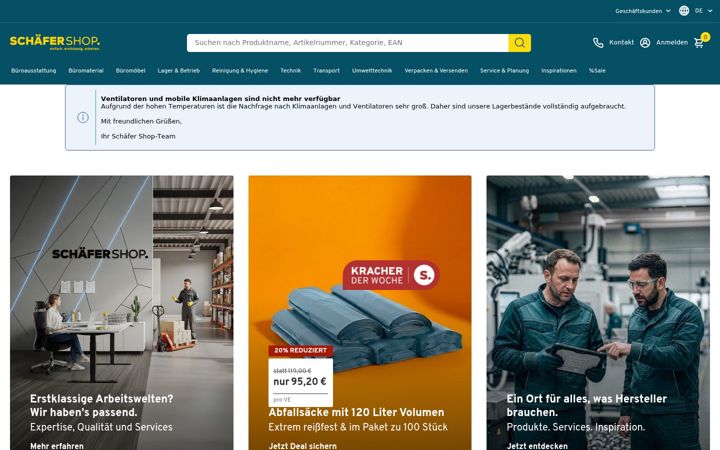The height and width of the screenshot is (450, 720).
Task: Click the Anmelden link
Action: [x=672, y=43]
